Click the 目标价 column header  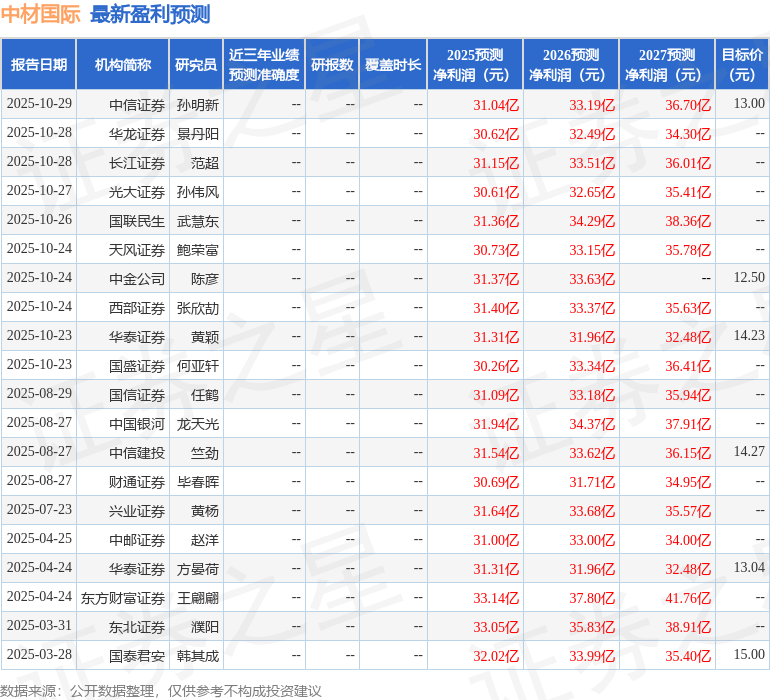(742, 65)
